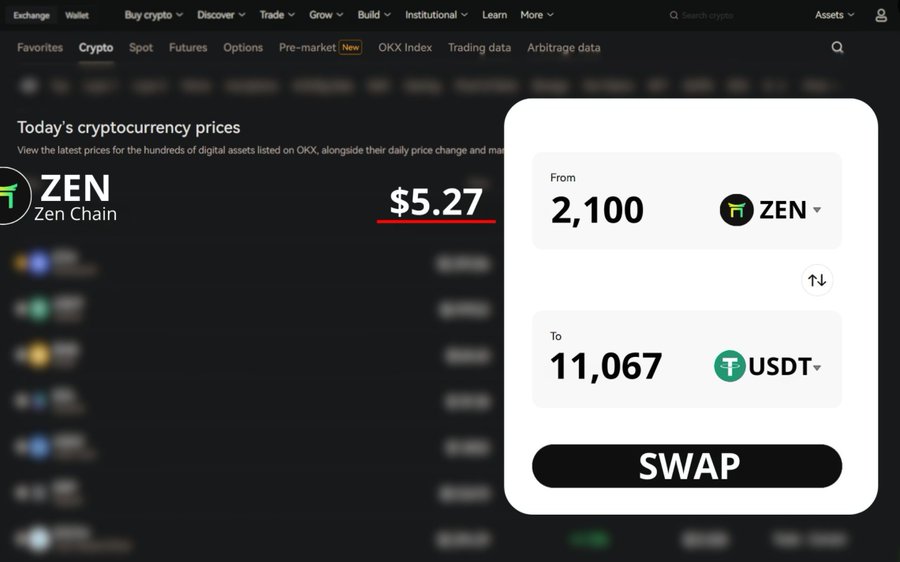
Task: Click the SWAP button
Action: 687,466
